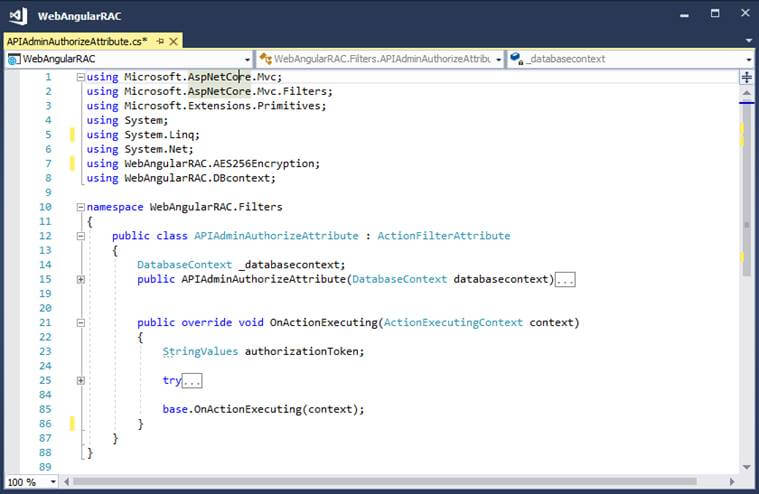Click the ActionExecutingContext parameter type
This screenshot has height=494, width=759.
click(x=453, y=322)
